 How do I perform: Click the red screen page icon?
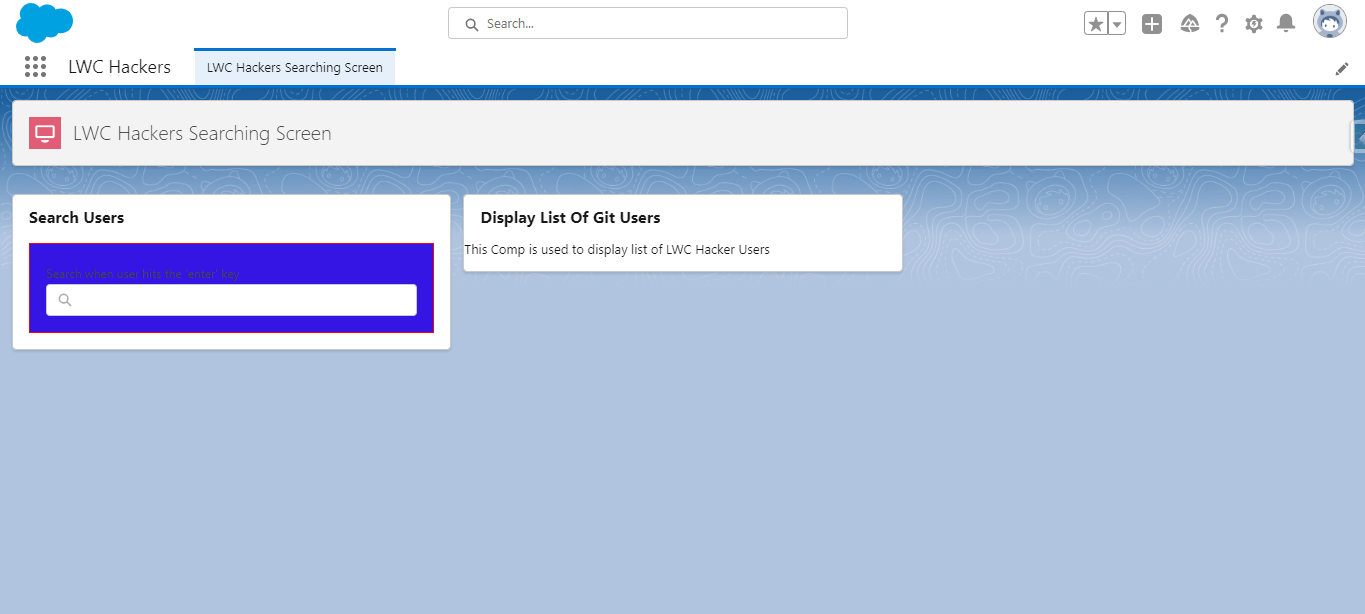click(x=45, y=133)
